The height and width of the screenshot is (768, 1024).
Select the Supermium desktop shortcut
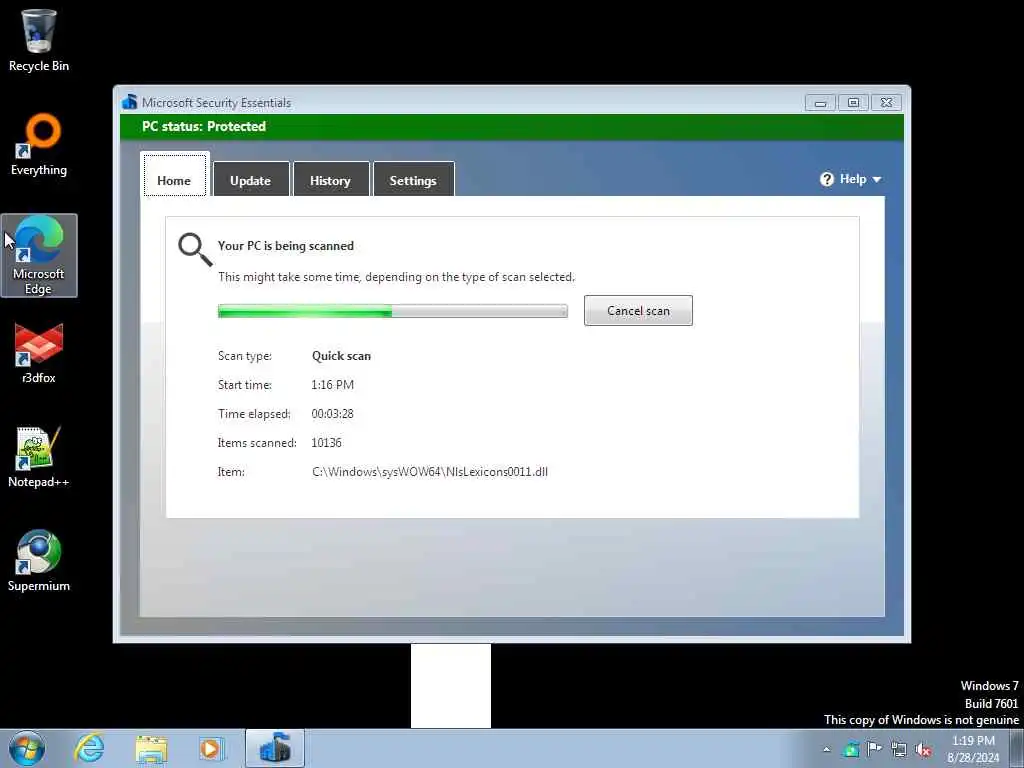pyautogui.click(x=39, y=561)
